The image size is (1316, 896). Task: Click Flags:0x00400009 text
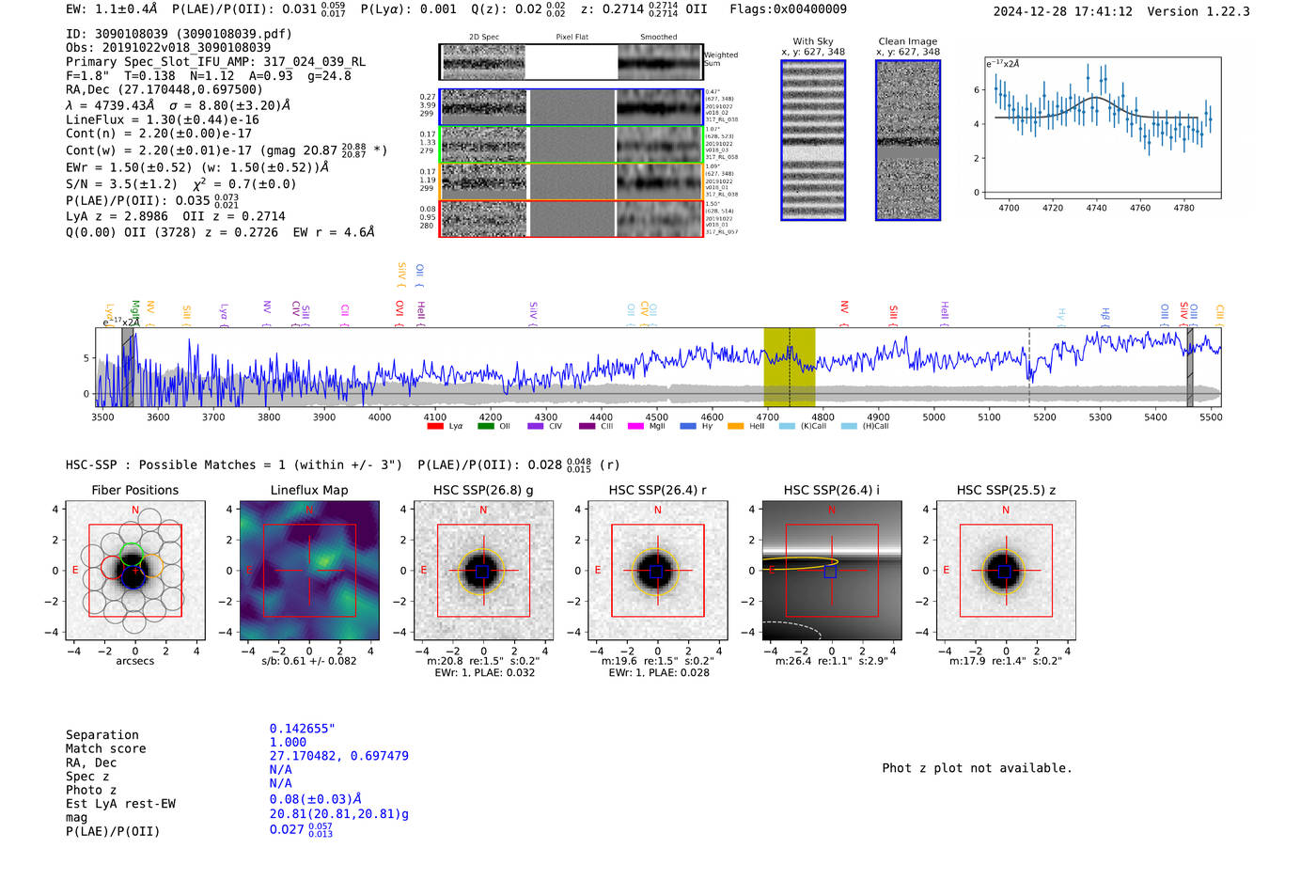(788, 9)
